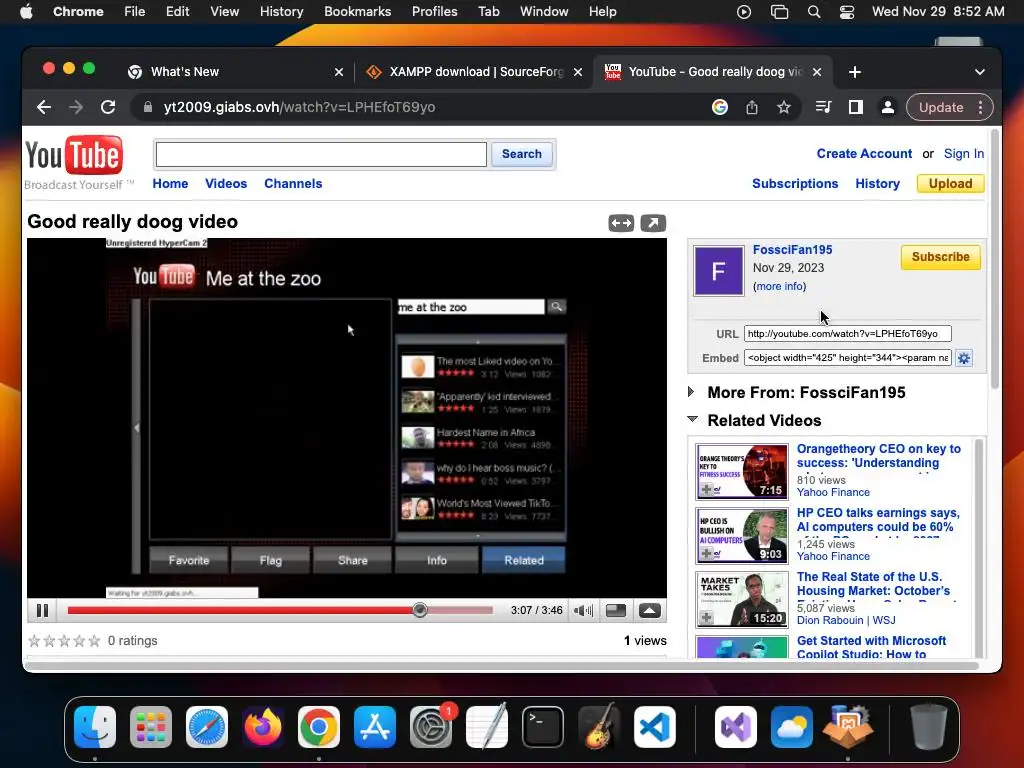This screenshot has height=768, width=1024.
Task: Click the video progress slider handle
Action: click(x=420, y=610)
